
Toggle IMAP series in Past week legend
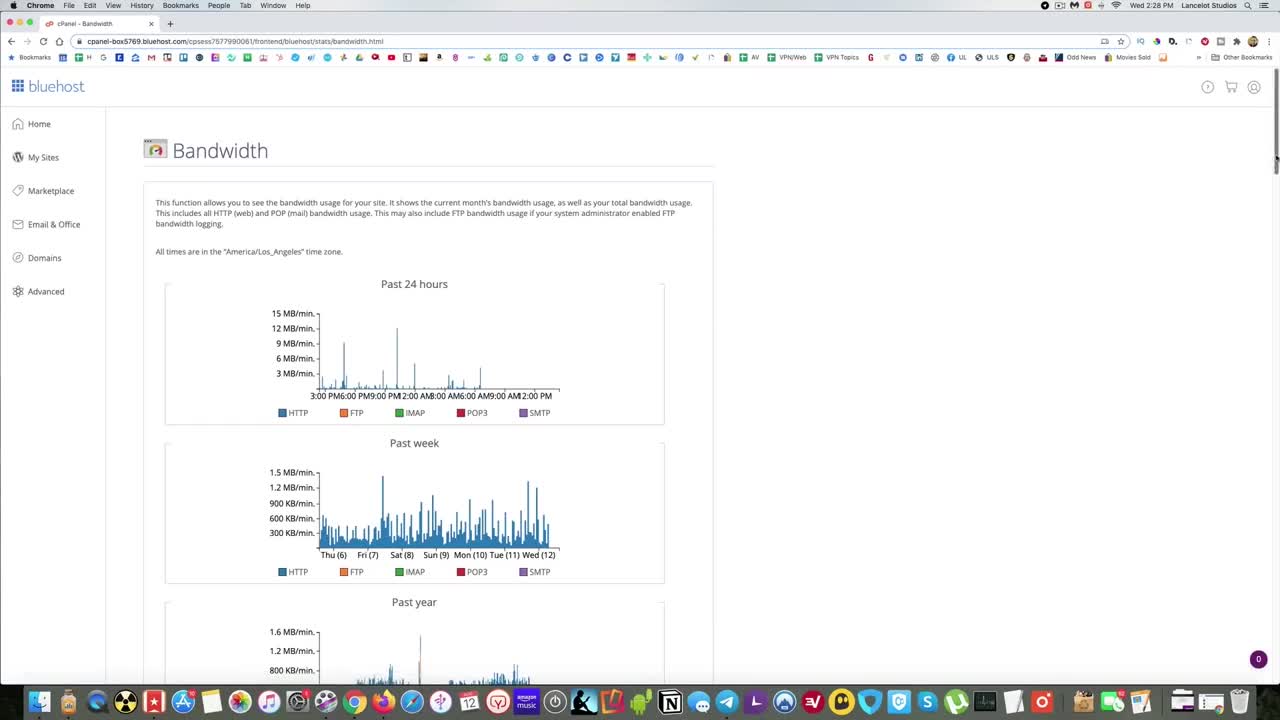(x=410, y=572)
